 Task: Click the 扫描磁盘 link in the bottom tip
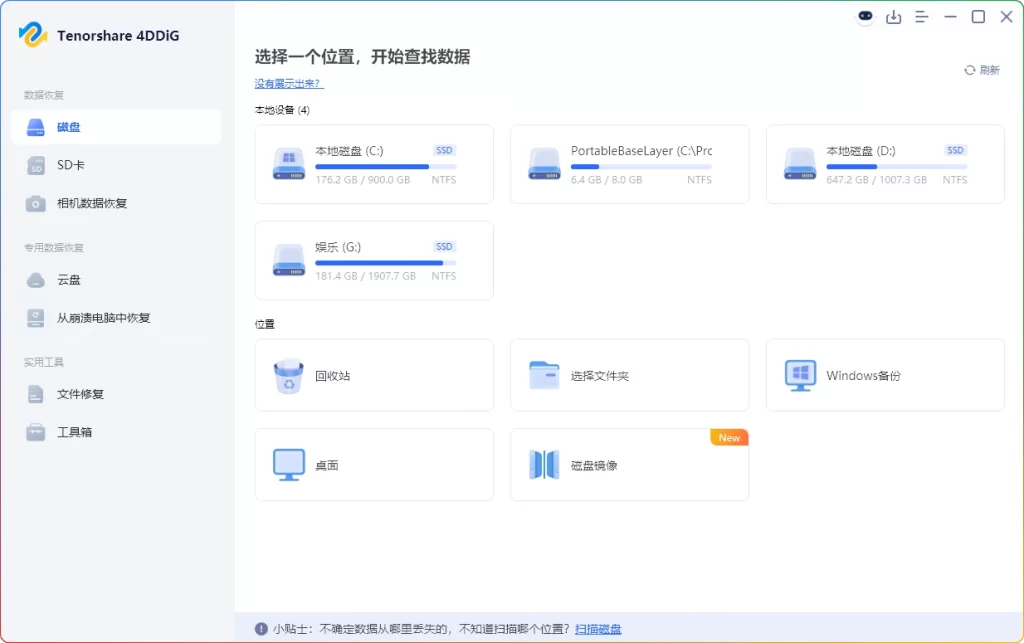pos(598,628)
